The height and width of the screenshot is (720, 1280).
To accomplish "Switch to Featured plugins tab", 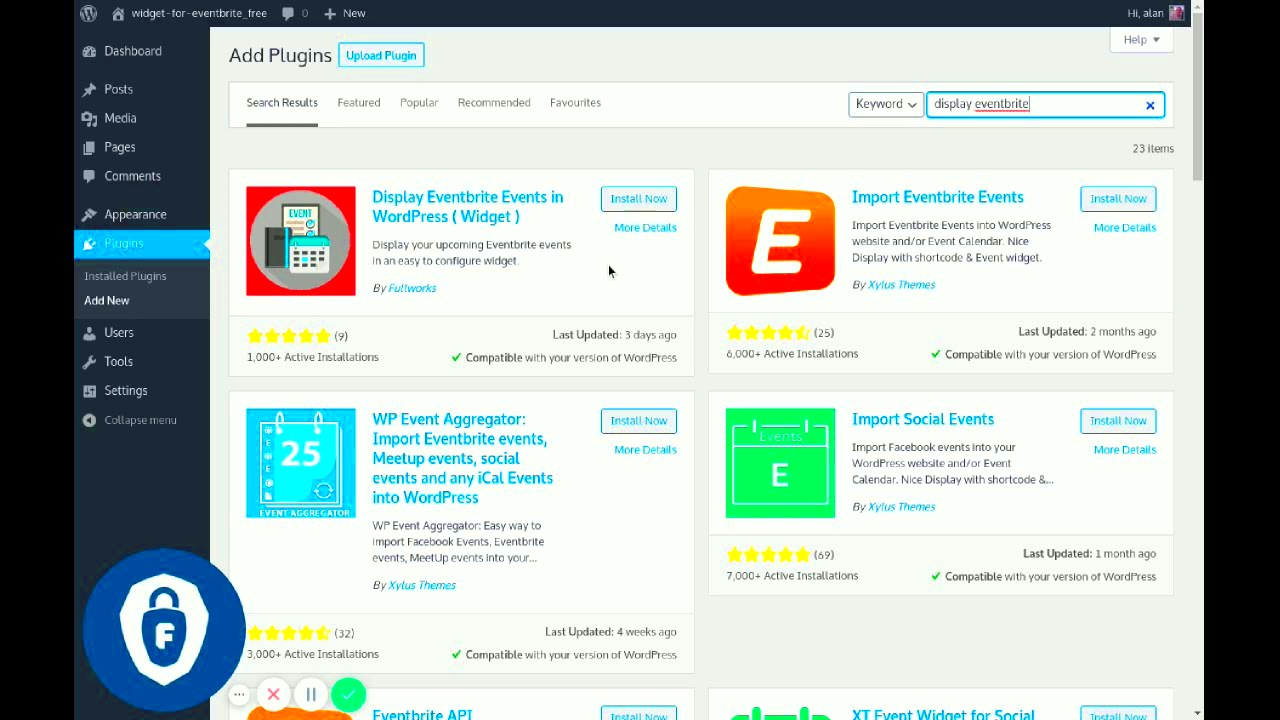I will point(359,103).
